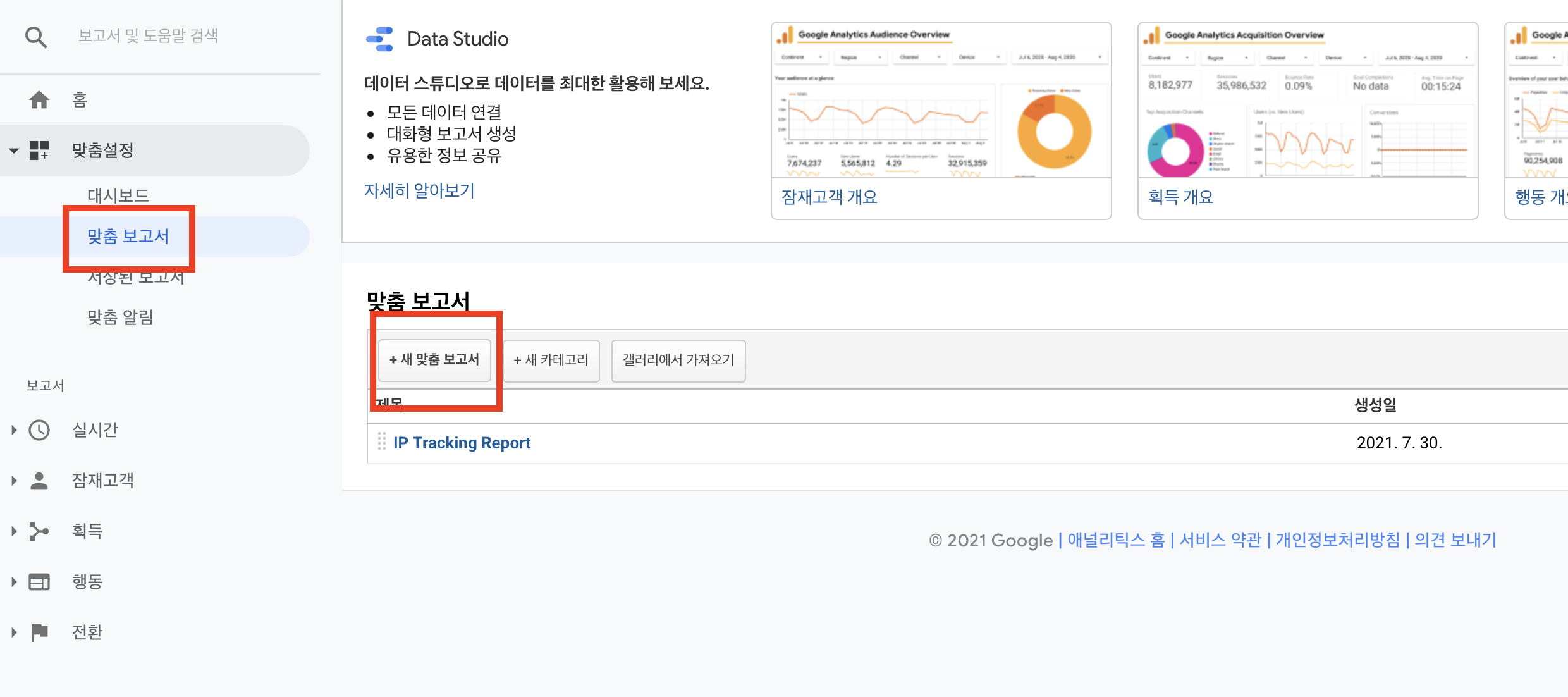Screen dimensions: 1568x697
Task: Select the 홈 (Home) icon in sidebar
Action: [x=39, y=99]
